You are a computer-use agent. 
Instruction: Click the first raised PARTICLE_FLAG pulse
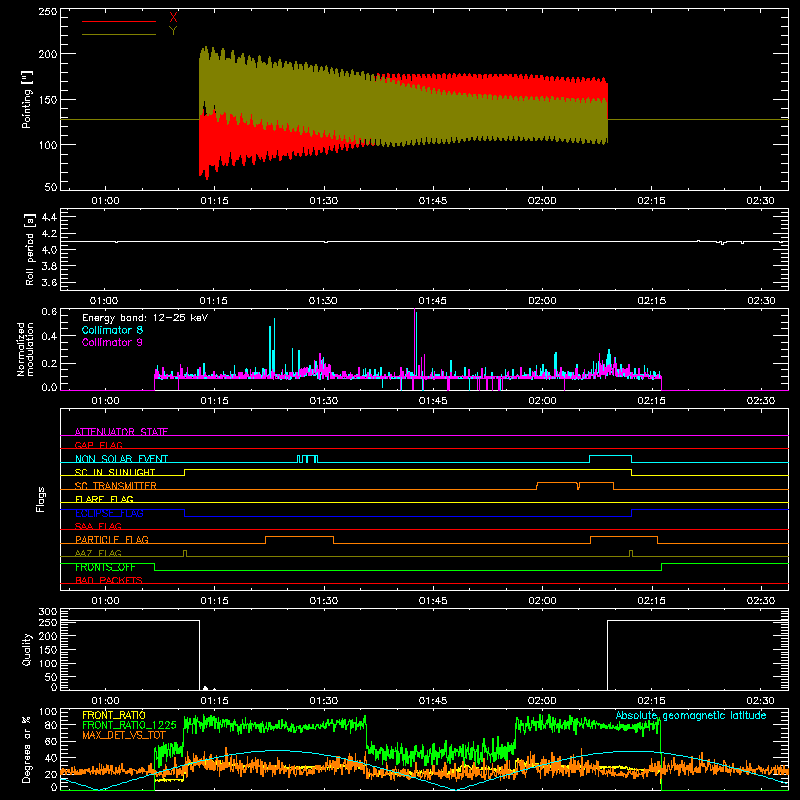pos(299,540)
